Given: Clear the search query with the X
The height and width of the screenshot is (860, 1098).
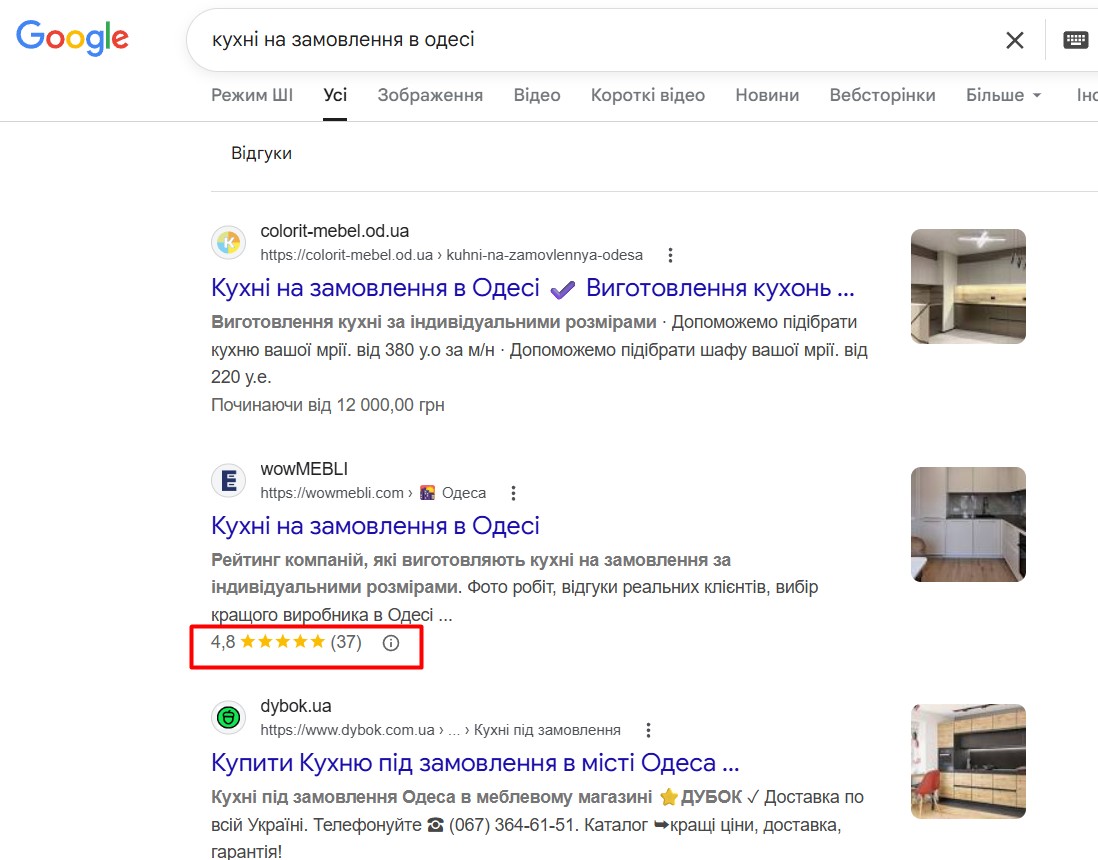Looking at the screenshot, I should click(1015, 40).
